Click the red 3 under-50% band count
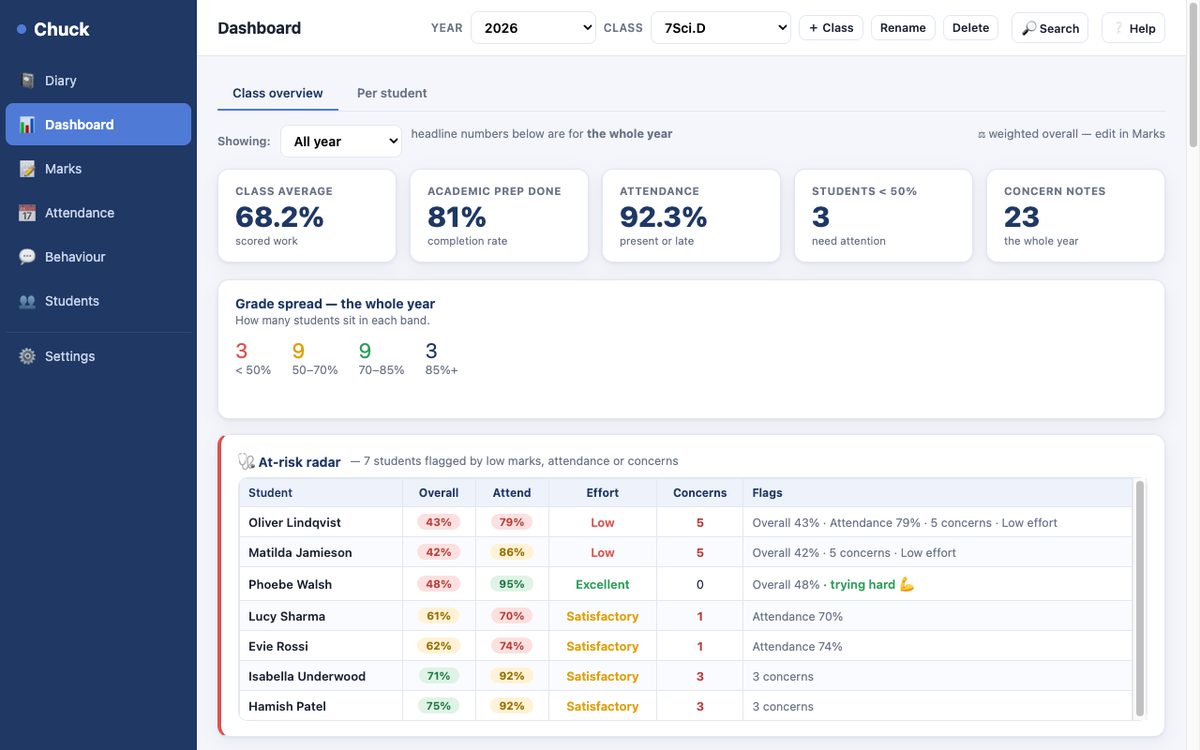 241,351
